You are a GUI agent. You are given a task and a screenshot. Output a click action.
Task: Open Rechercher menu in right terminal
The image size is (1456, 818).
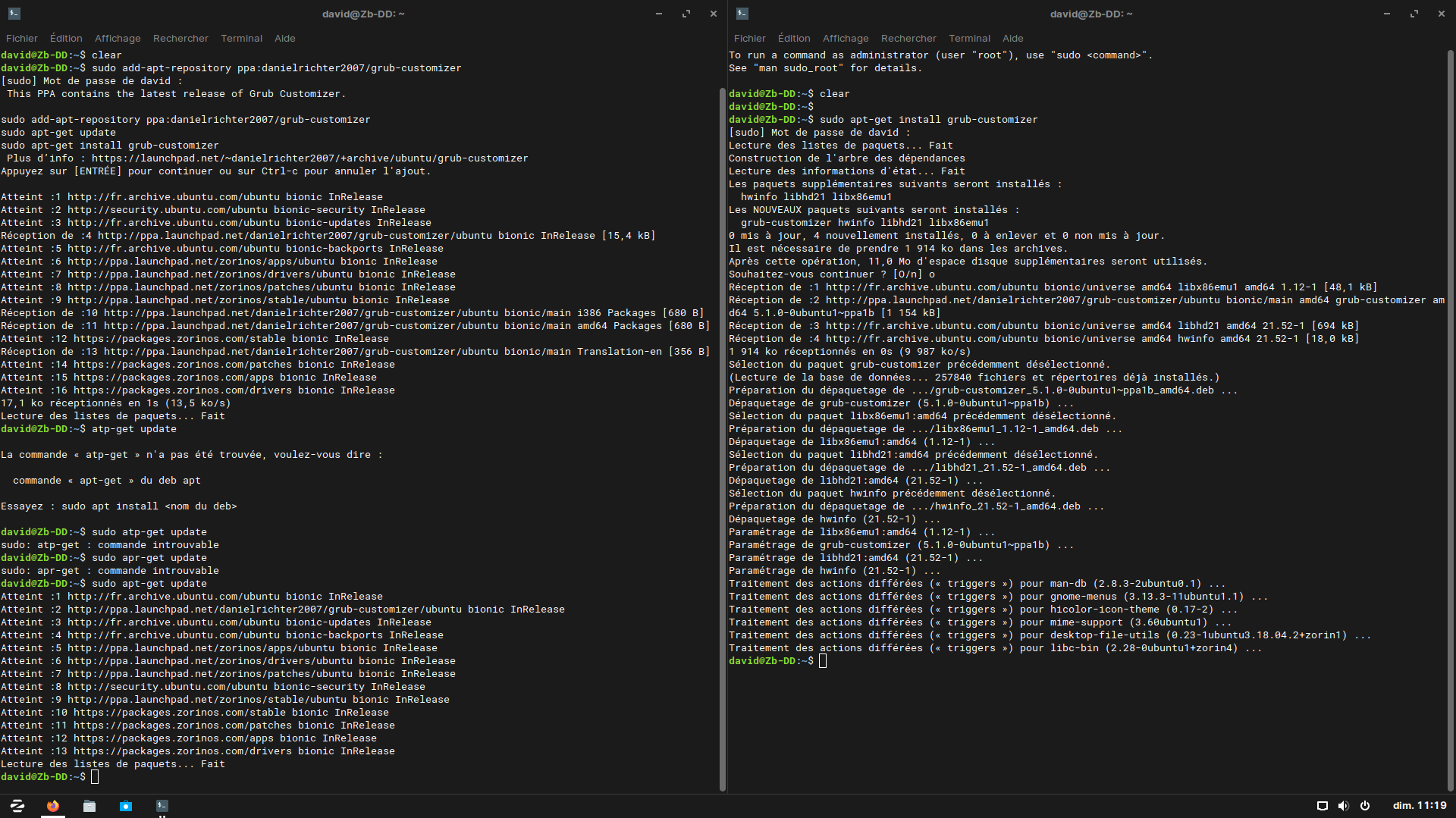click(x=908, y=38)
